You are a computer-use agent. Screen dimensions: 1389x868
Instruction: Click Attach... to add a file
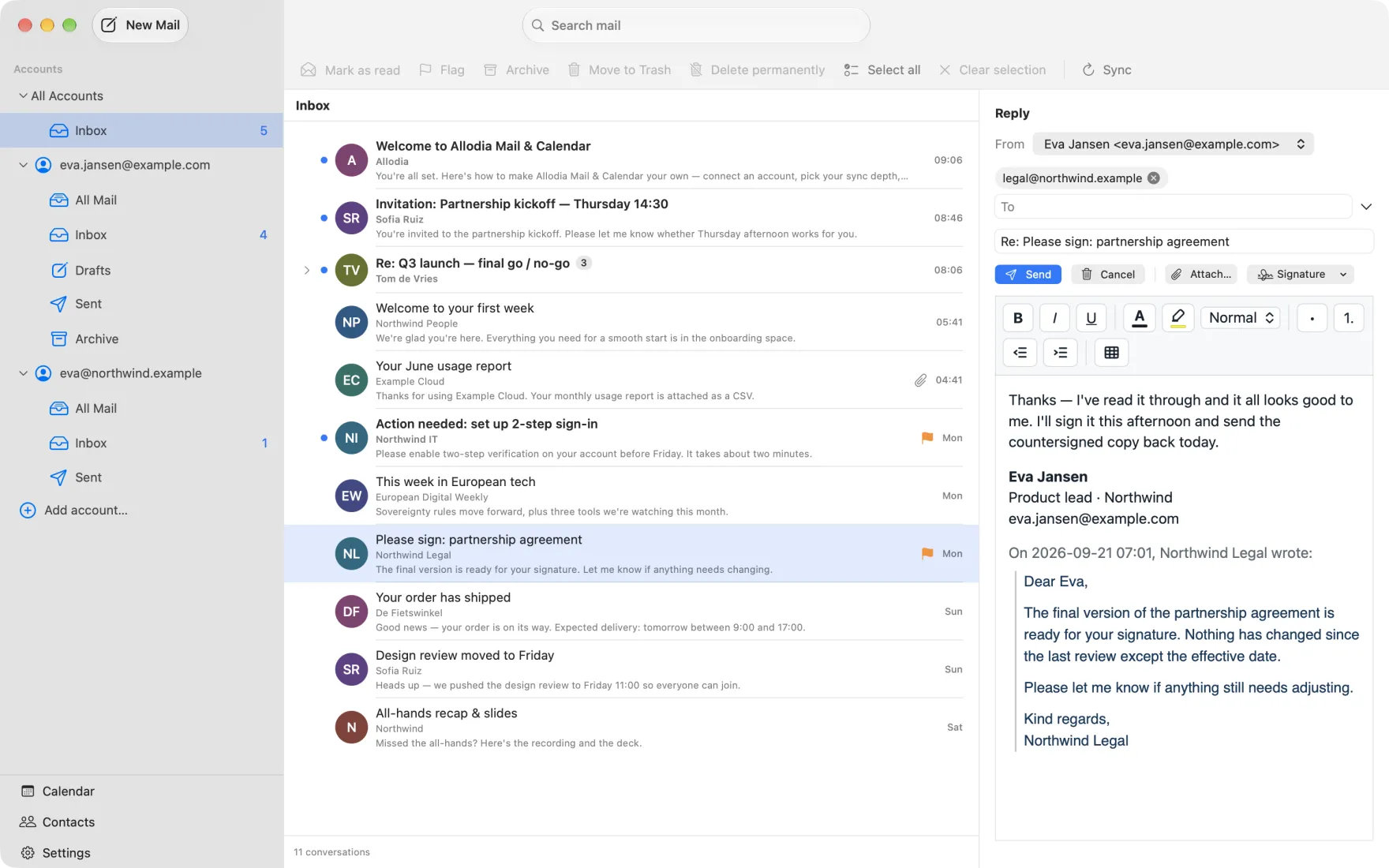point(1200,275)
